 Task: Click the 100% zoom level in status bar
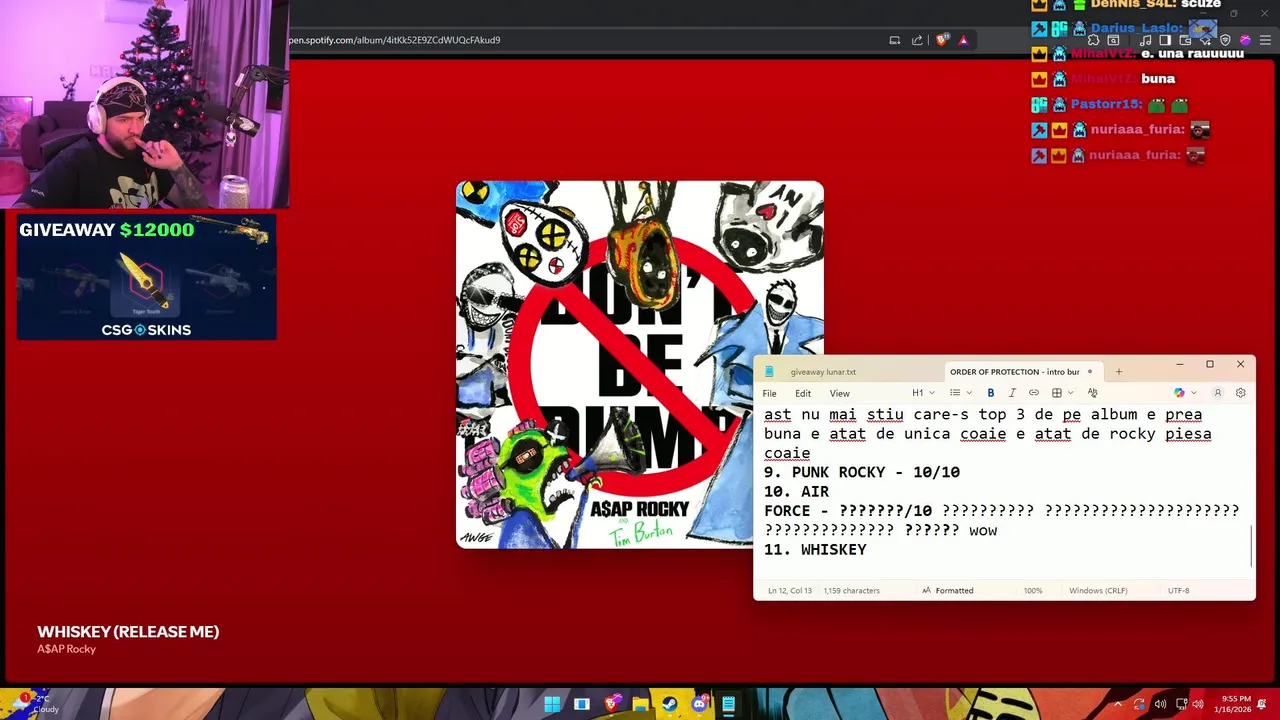point(1033,591)
